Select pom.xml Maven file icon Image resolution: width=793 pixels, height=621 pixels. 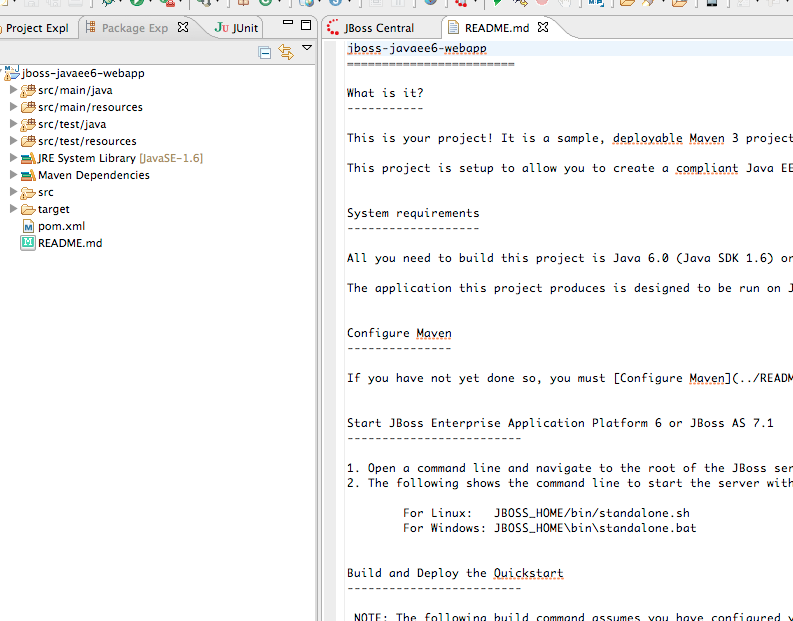pyautogui.click(x=28, y=227)
